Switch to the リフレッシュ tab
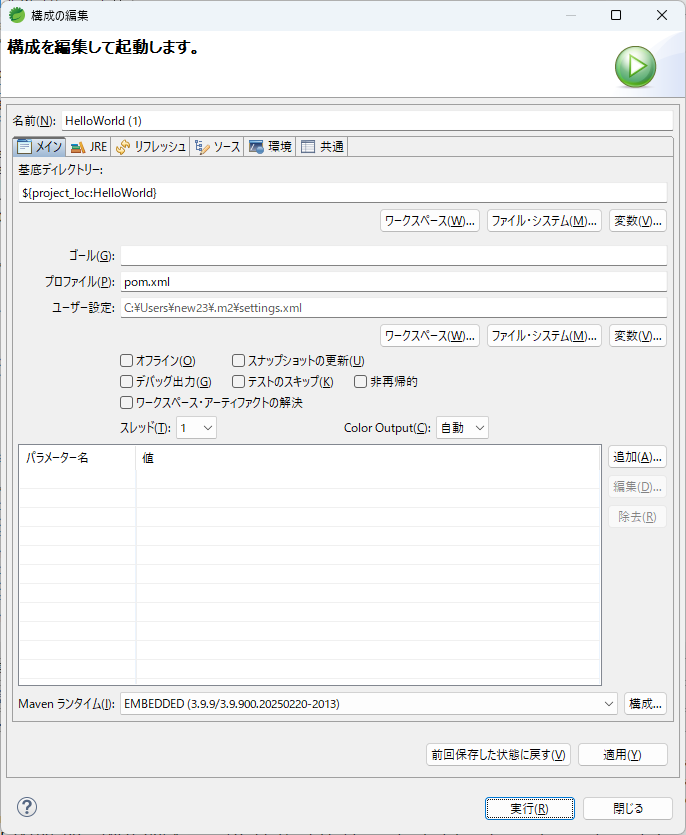Image resolution: width=686 pixels, height=835 pixels. point(151,147)
